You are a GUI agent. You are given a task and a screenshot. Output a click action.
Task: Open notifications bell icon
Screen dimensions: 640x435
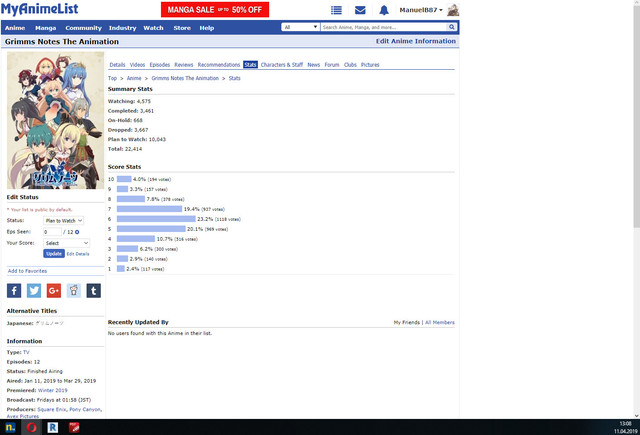(x=384, y=10)
